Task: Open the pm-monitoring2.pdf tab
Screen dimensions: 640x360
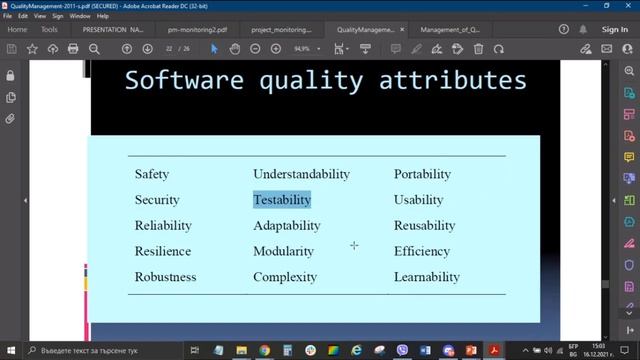Action: click(198, 29)
